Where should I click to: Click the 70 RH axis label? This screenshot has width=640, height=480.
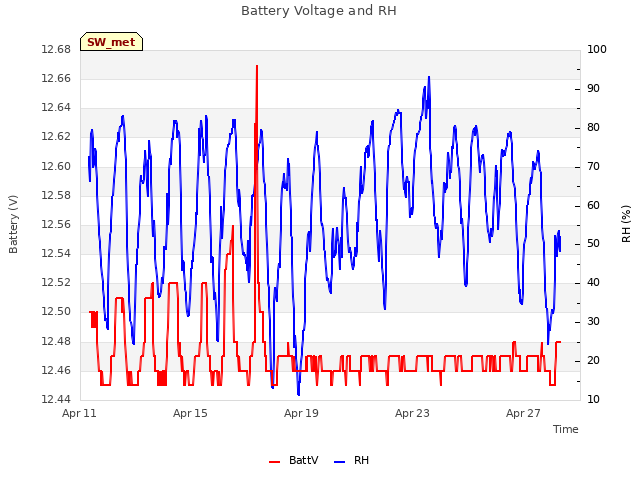click(x=593, y=167)
